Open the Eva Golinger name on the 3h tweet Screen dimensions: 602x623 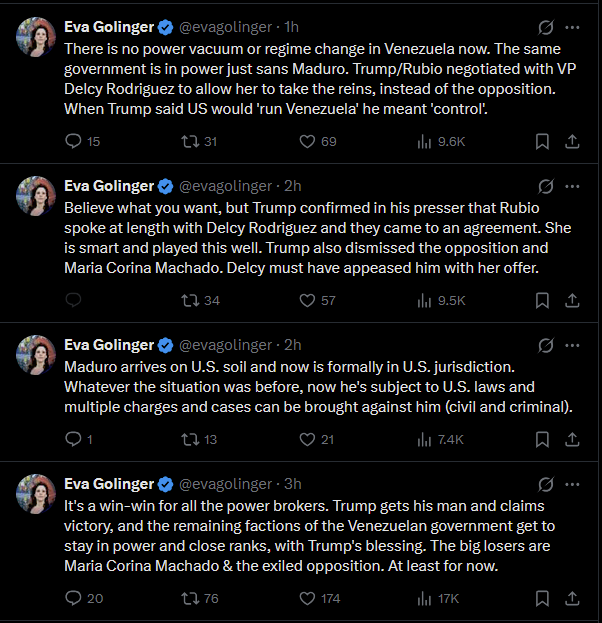[x=108, y=484]
